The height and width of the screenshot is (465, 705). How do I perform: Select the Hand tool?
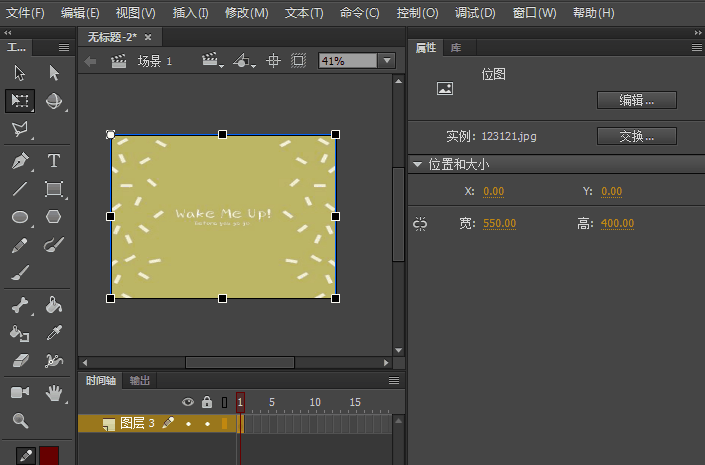click(54, 393)
